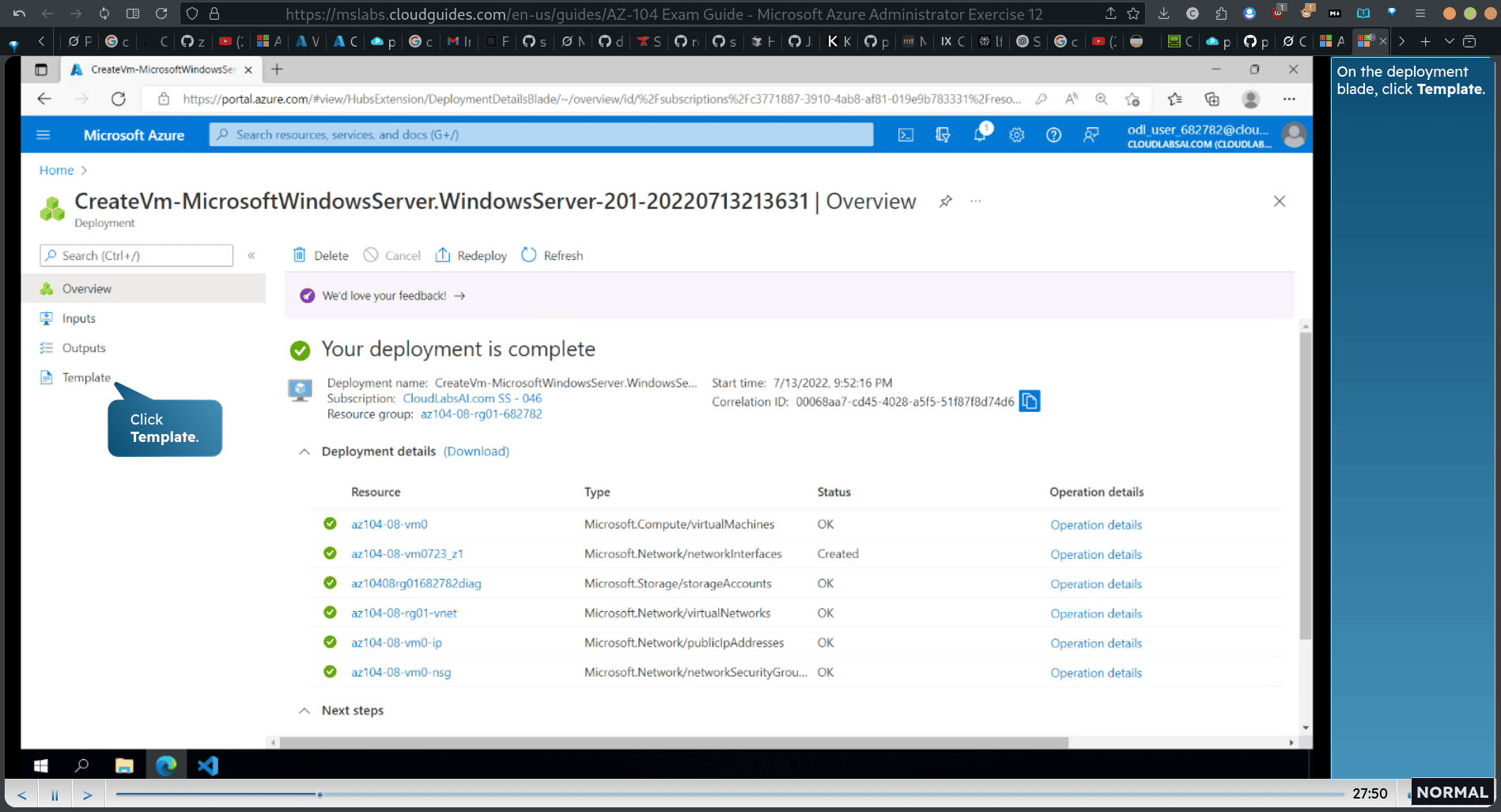Open Operation details for az104-08-vm0-nsg
This screenshot has height=812, width=1501.
pyautogui.click(x=1096, y=673)
